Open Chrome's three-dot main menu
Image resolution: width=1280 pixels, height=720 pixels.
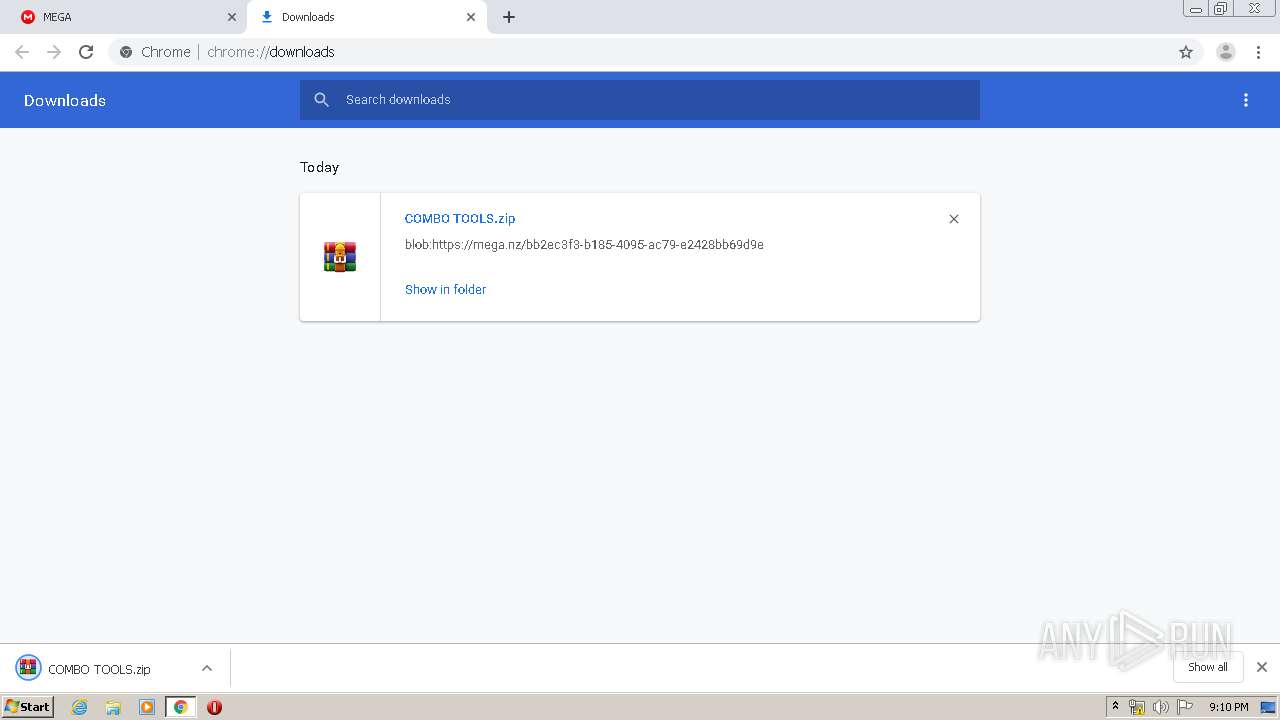pos(1258,52)
